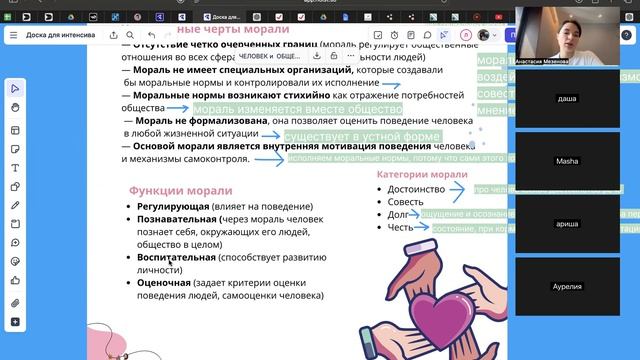The image size is (640, 360).
Task: Click the 'Категории морали' heading
Action: click(422, 174)
